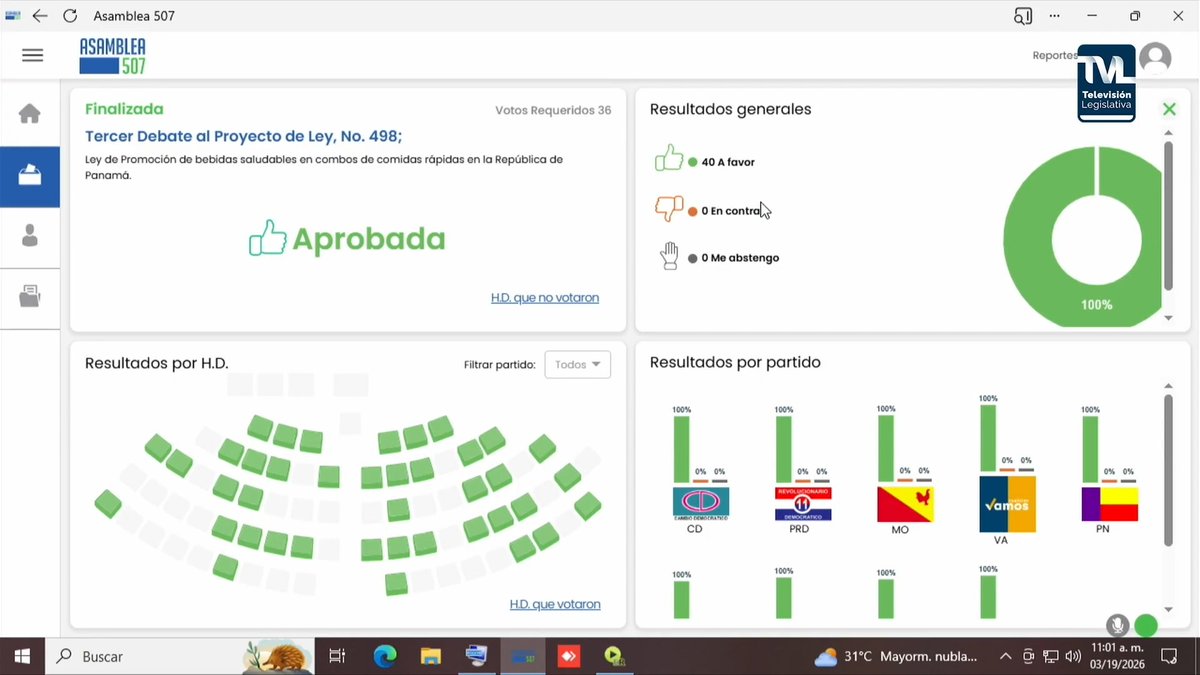Click the Windows search box Buscar
The height and width of the screenshot is (675, 1200).
tap(180, 656)
